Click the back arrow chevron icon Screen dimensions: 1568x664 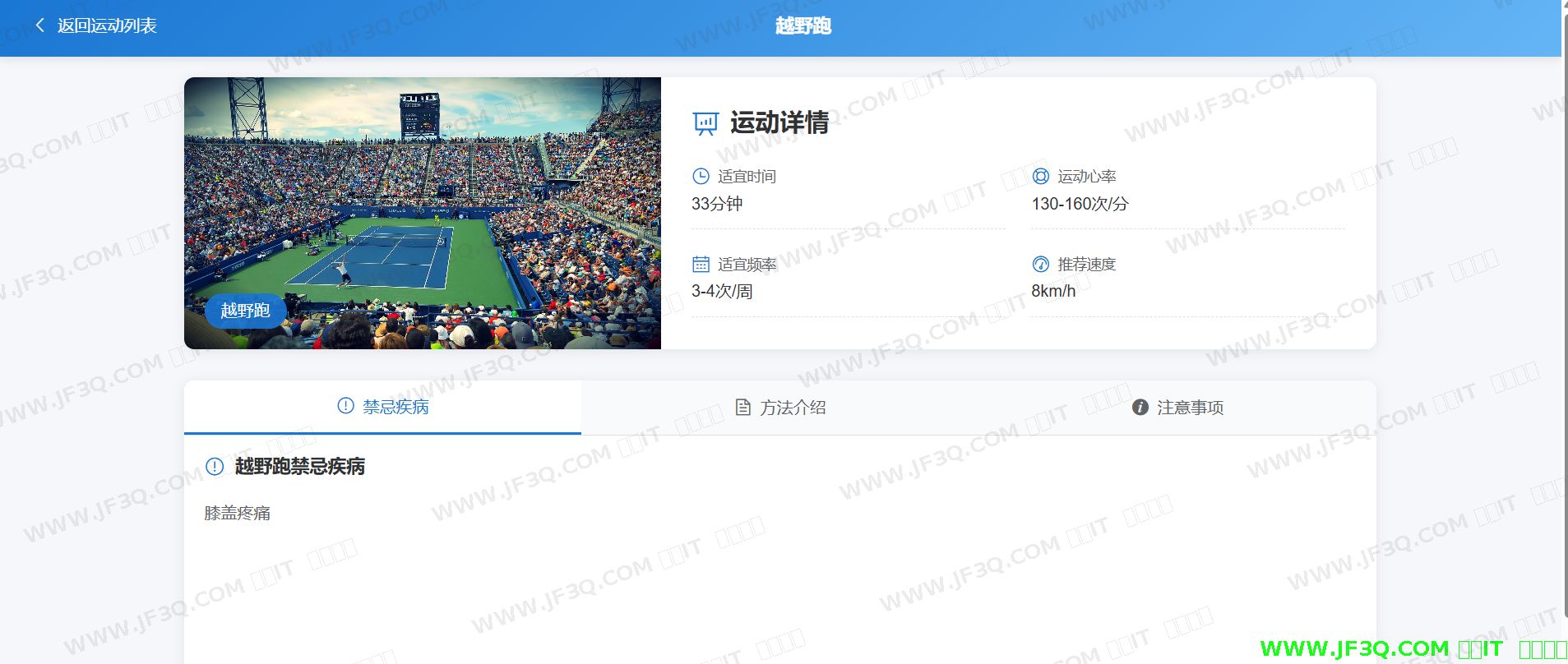coord(39,25)
